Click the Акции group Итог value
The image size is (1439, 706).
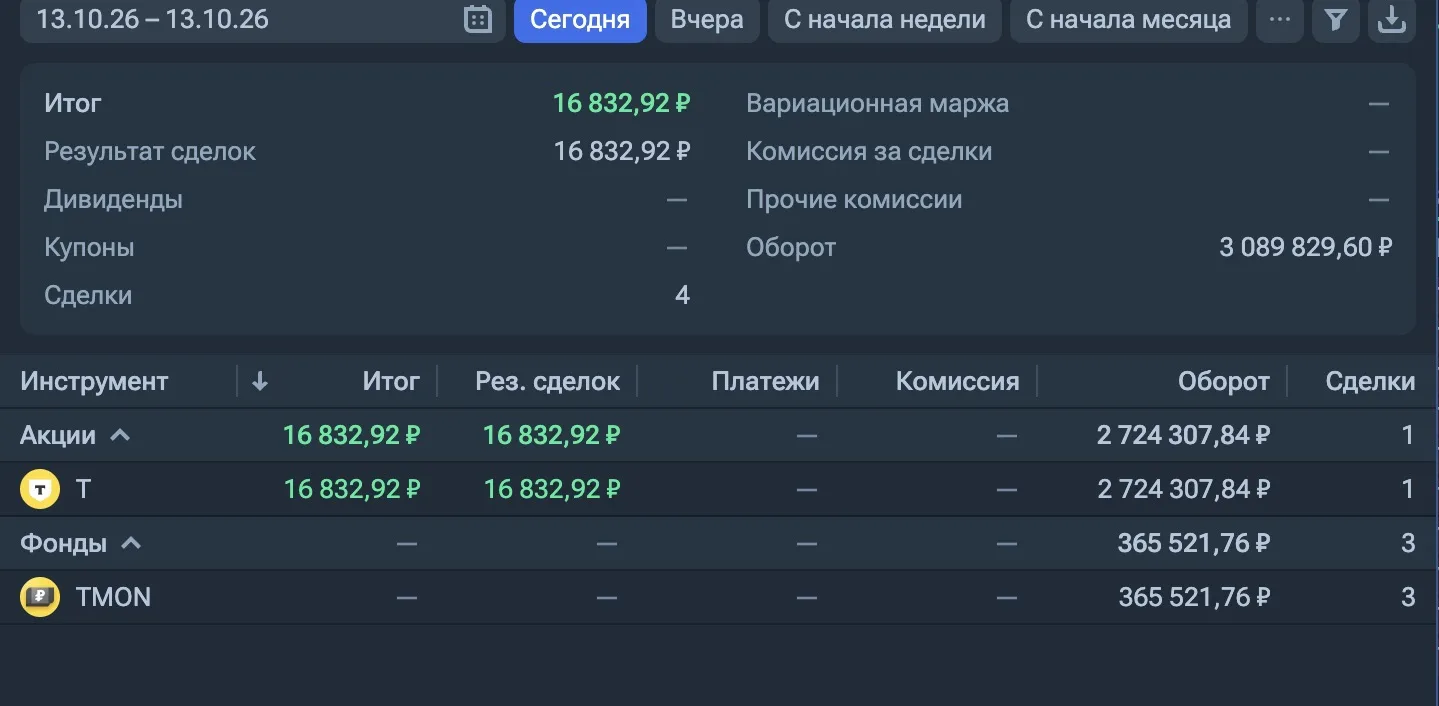(352, 435)
